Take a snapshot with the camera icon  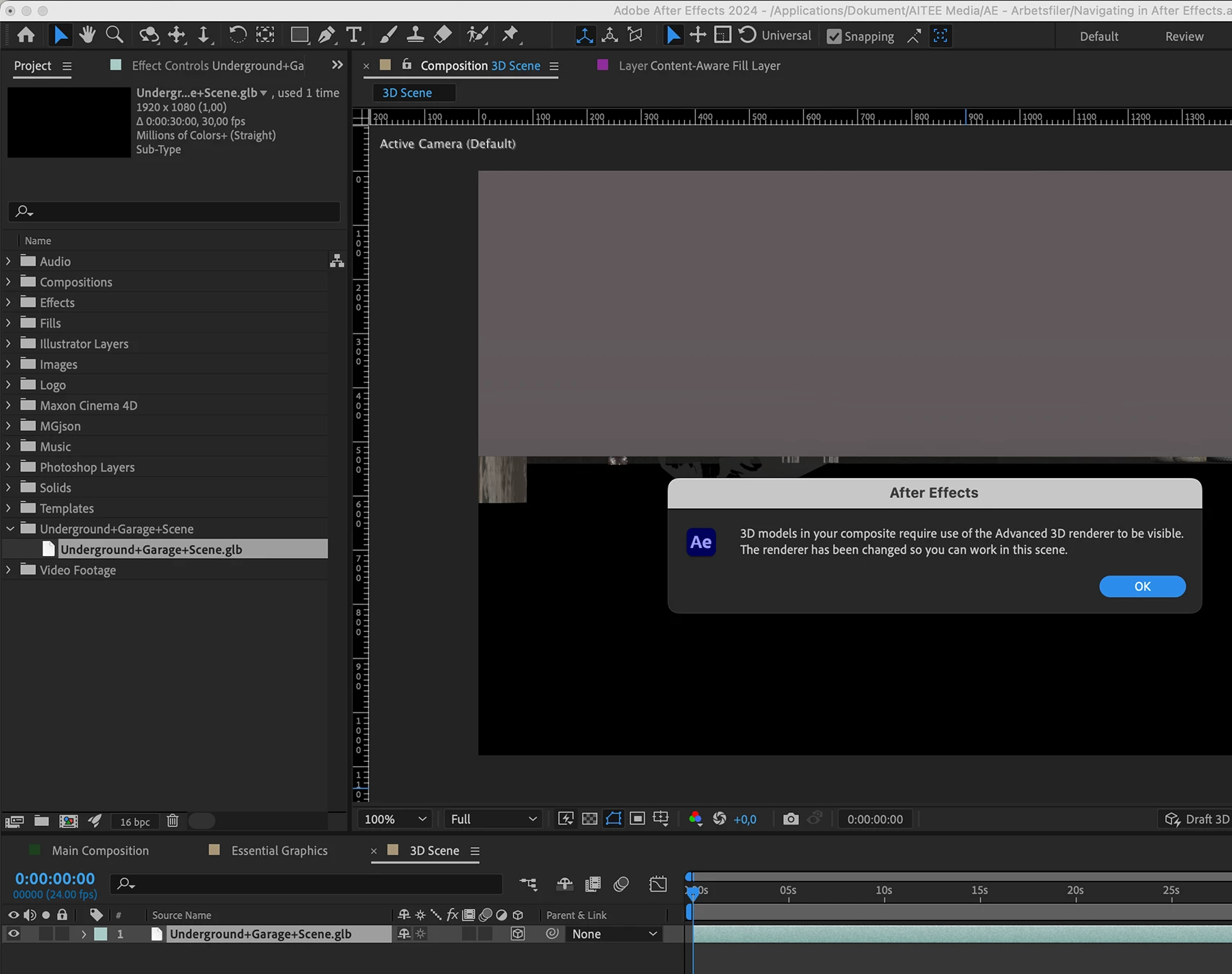791,819
